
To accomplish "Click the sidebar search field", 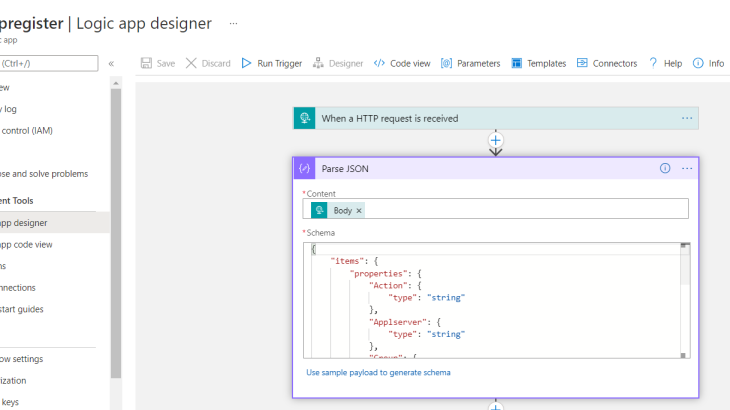I will (x=48, y=63).
